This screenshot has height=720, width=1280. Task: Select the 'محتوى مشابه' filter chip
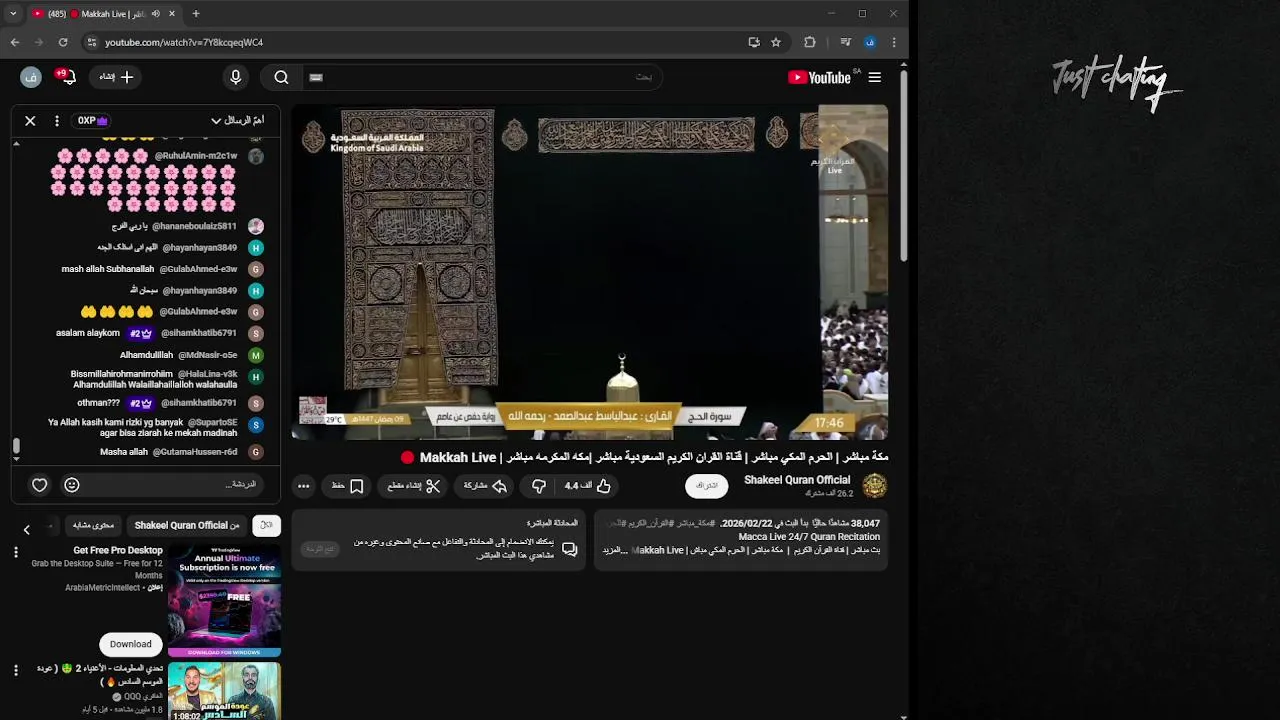93,525
